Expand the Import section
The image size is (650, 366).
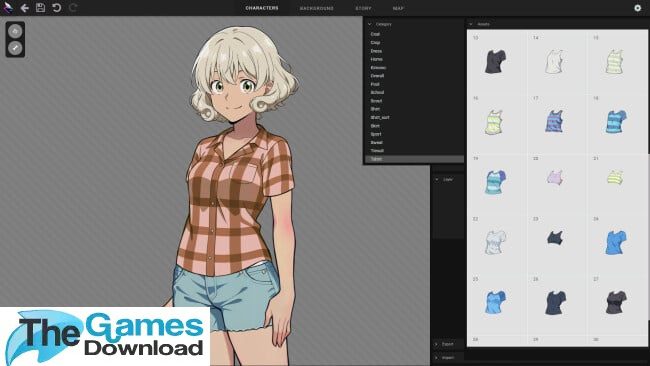(x=444, y=357)
